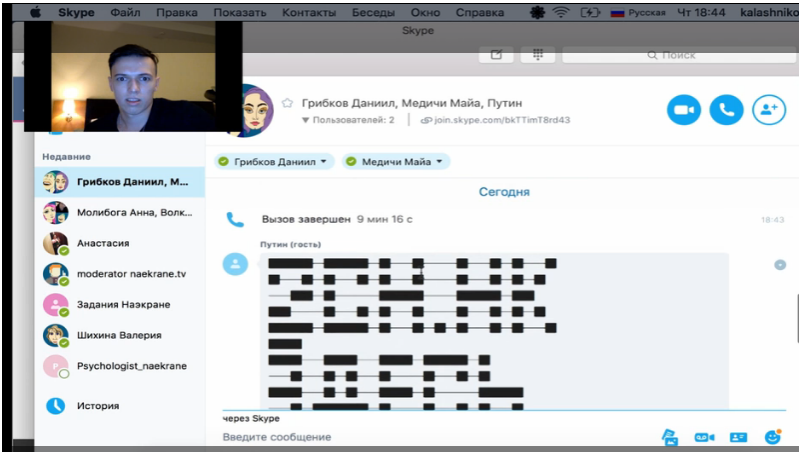Click the menu bar clock Чт 18:44
This screenshot has width=799, height=452.
click(x=701, y=12)
